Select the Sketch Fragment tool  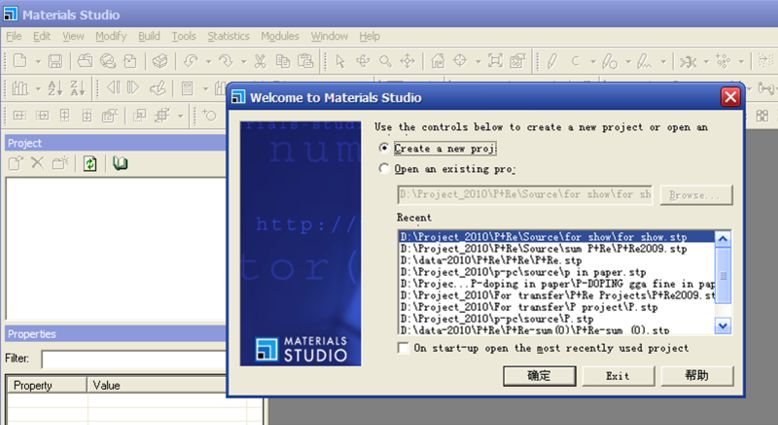[644, 61]
